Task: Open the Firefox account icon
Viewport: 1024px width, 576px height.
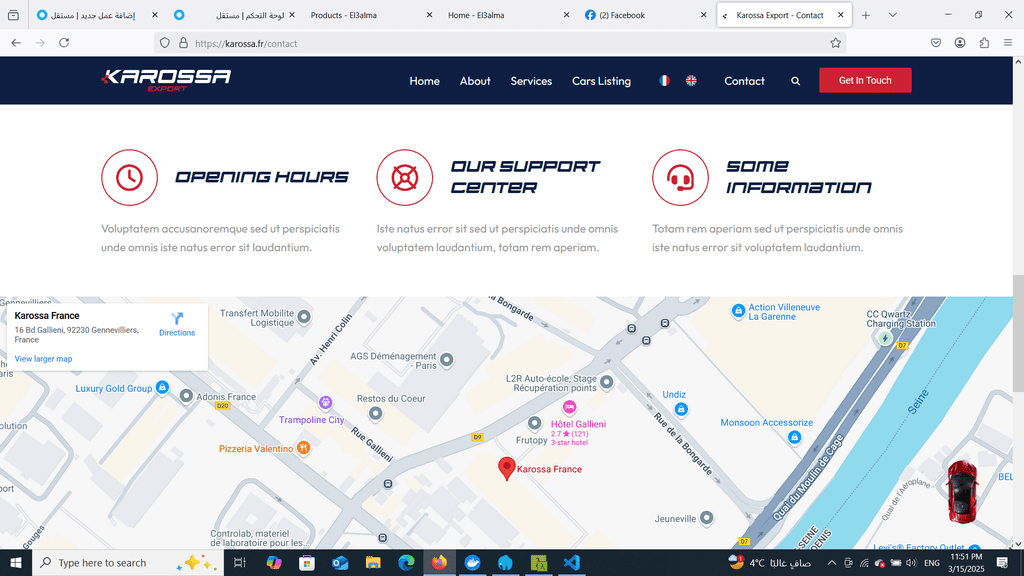Action: [960, 43]
